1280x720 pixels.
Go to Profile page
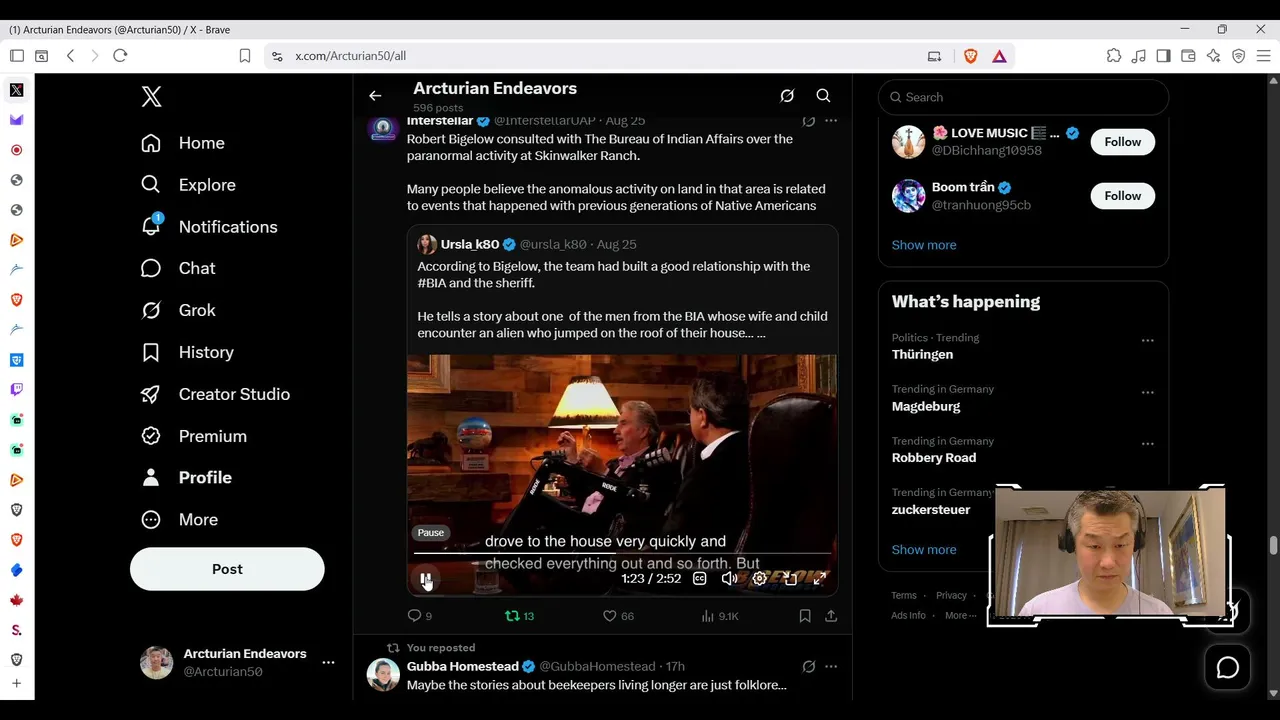coord(187,478)
